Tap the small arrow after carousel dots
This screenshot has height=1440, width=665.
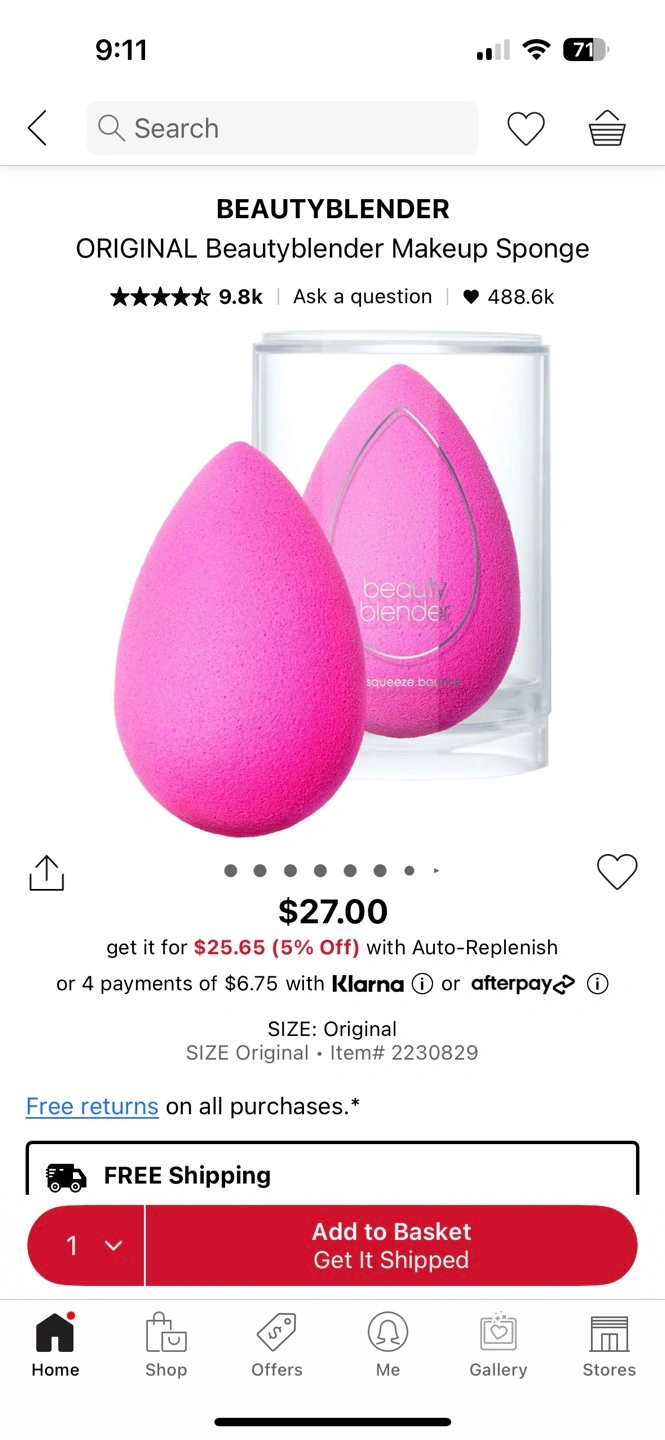(436, 871)
